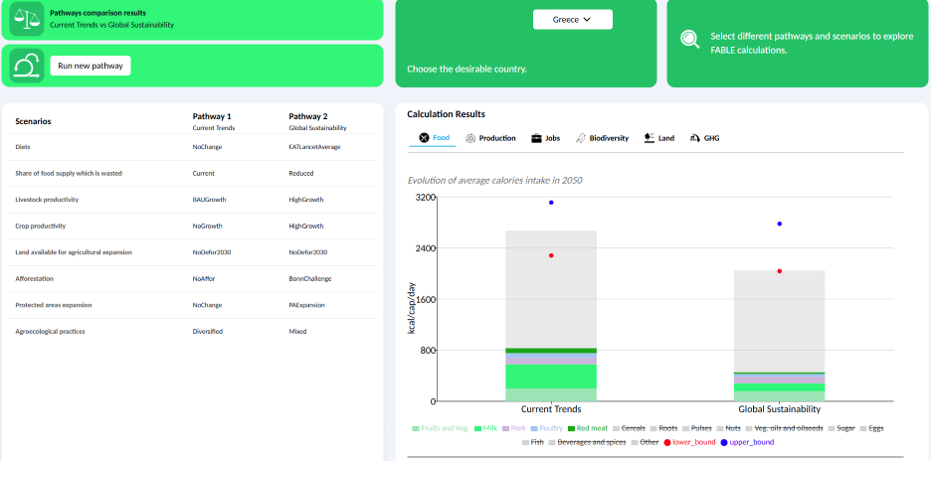Click the Milk legend color swatch
931x481 pixels.
(478, 428)
